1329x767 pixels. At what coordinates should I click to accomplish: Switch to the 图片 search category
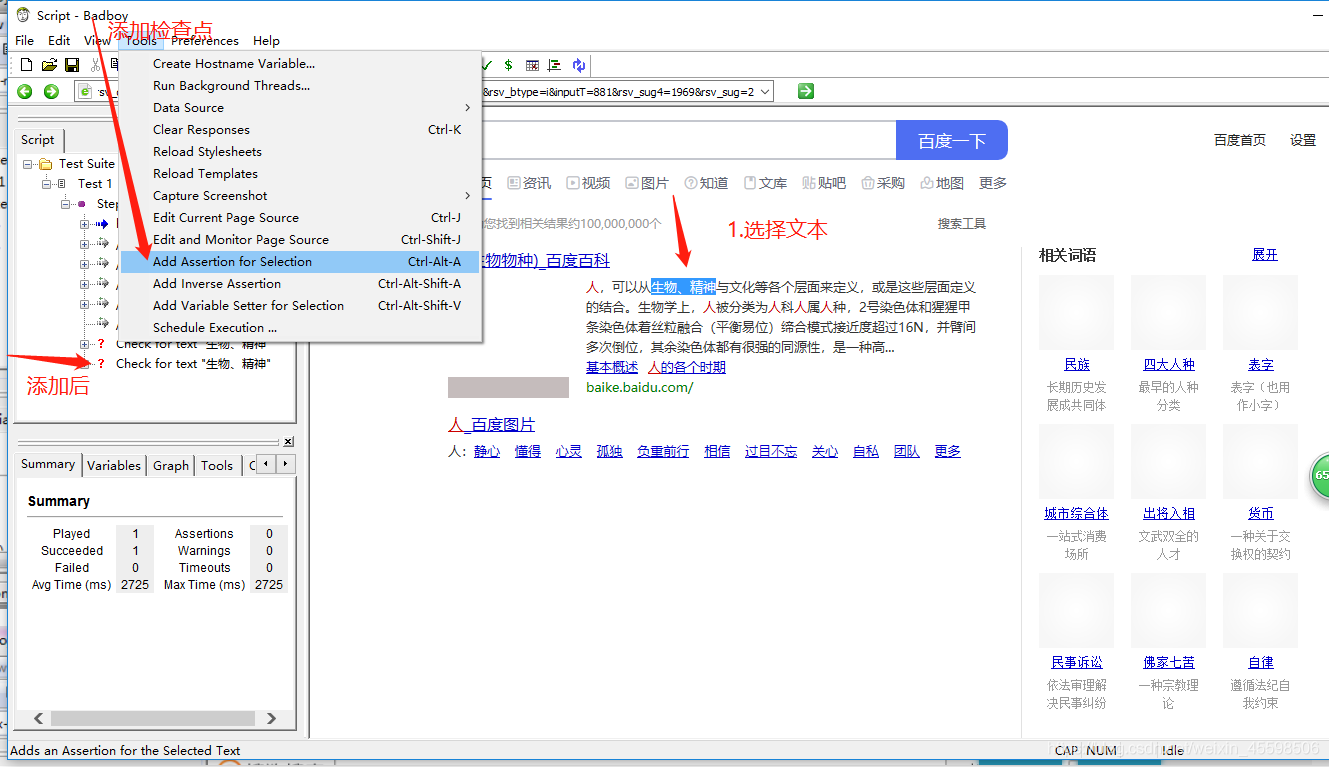[x=647, y=183]
